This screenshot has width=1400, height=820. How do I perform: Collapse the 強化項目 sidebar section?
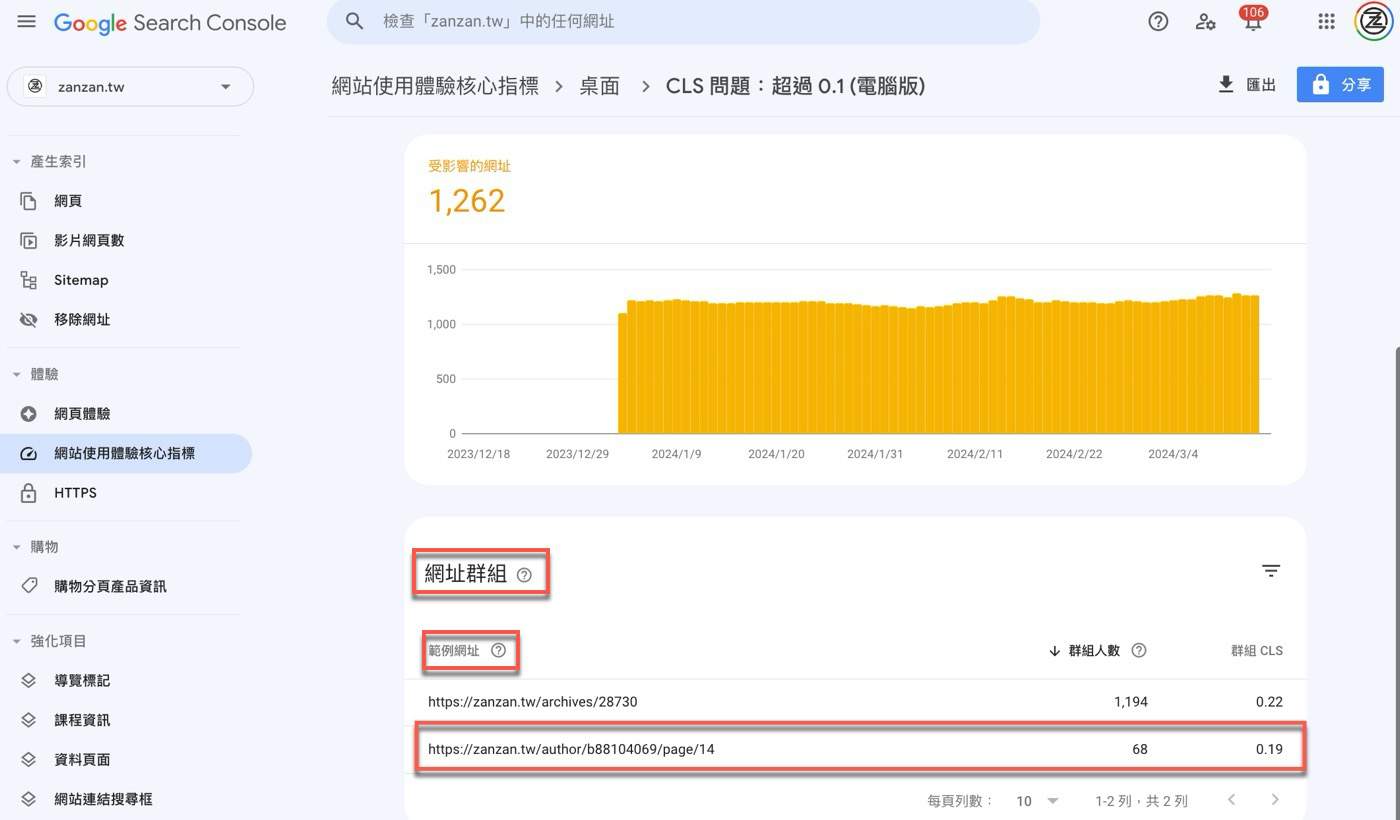[17, 642]
